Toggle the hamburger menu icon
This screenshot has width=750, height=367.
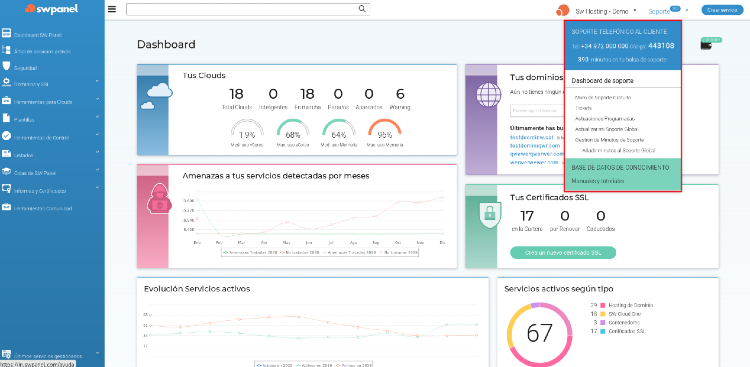click(112, 9)
